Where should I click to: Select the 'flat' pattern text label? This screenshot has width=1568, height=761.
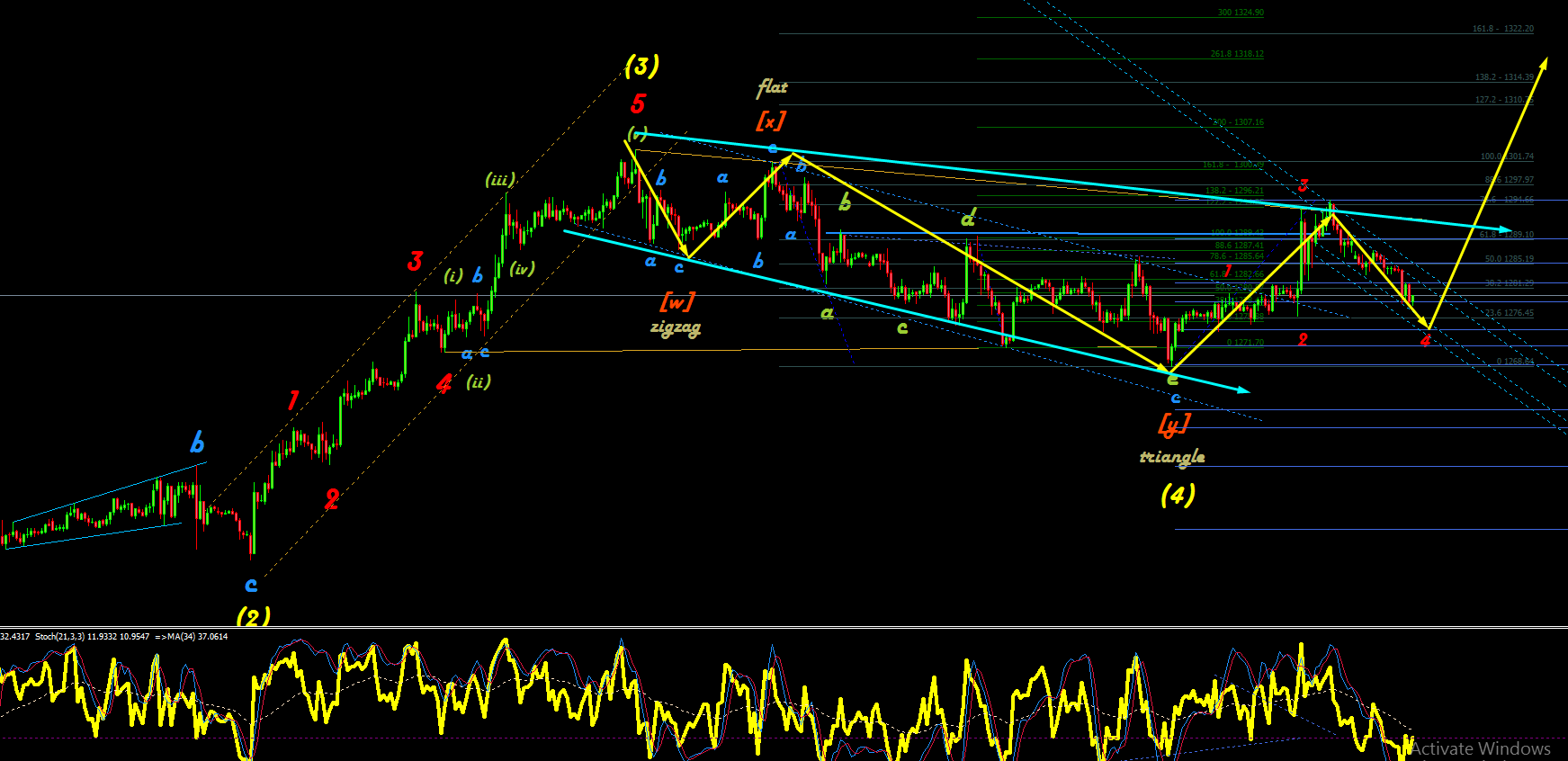pos(772,87)
